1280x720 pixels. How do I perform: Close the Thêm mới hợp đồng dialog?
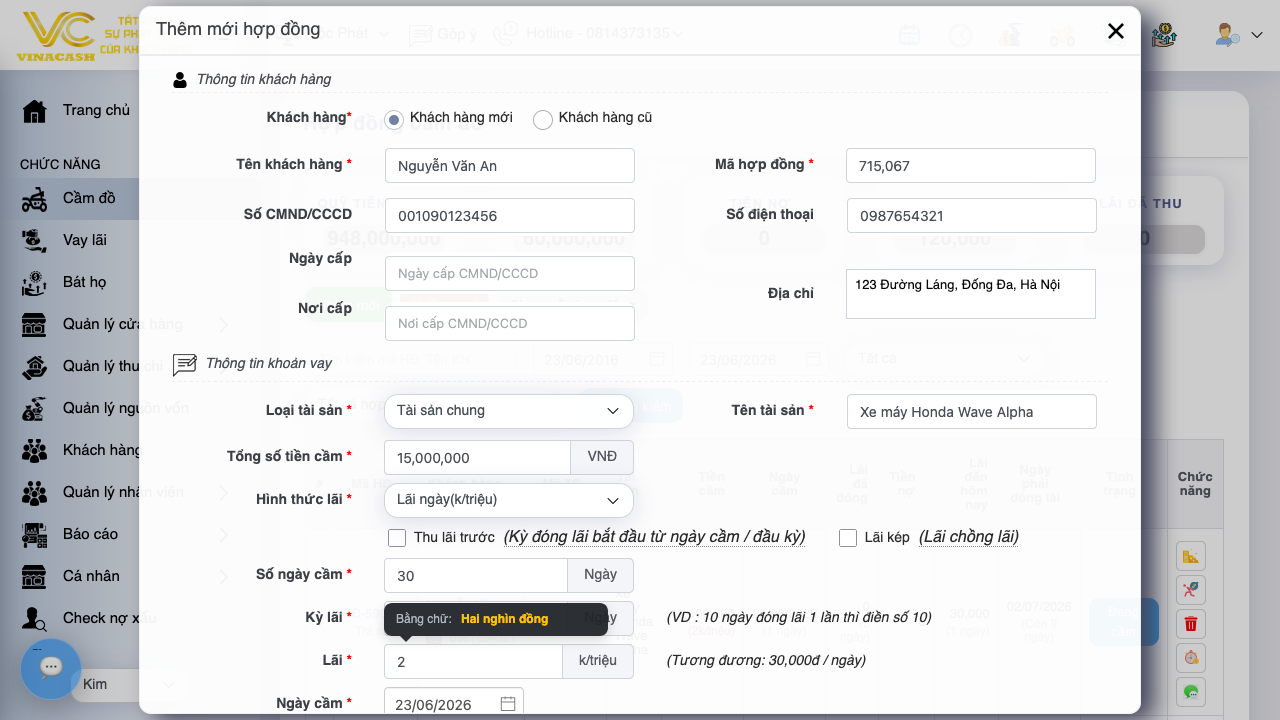1116,31
